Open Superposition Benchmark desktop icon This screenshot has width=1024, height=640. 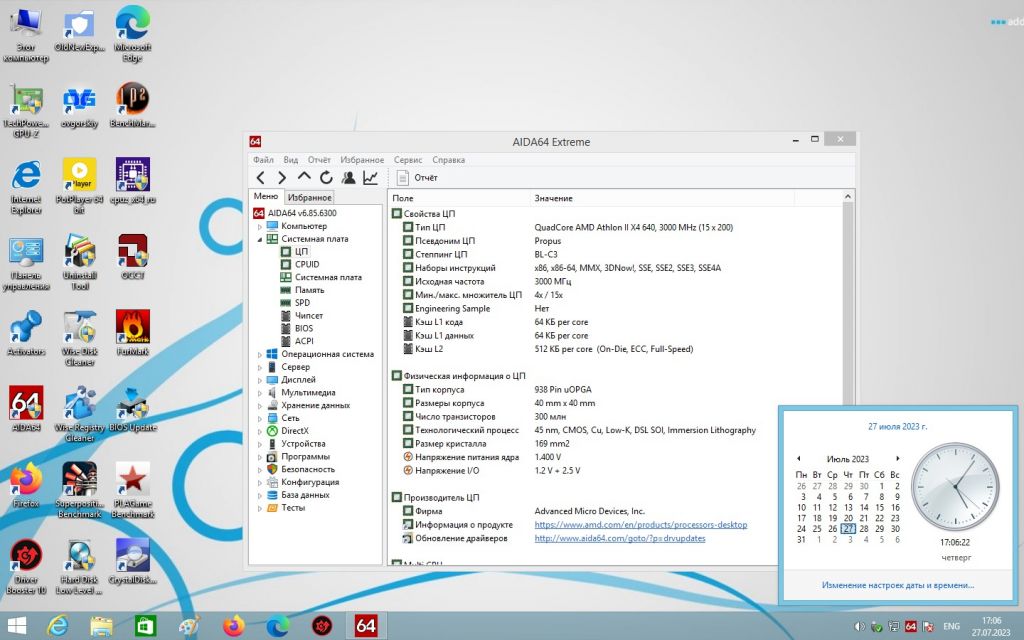coord(79,490)
